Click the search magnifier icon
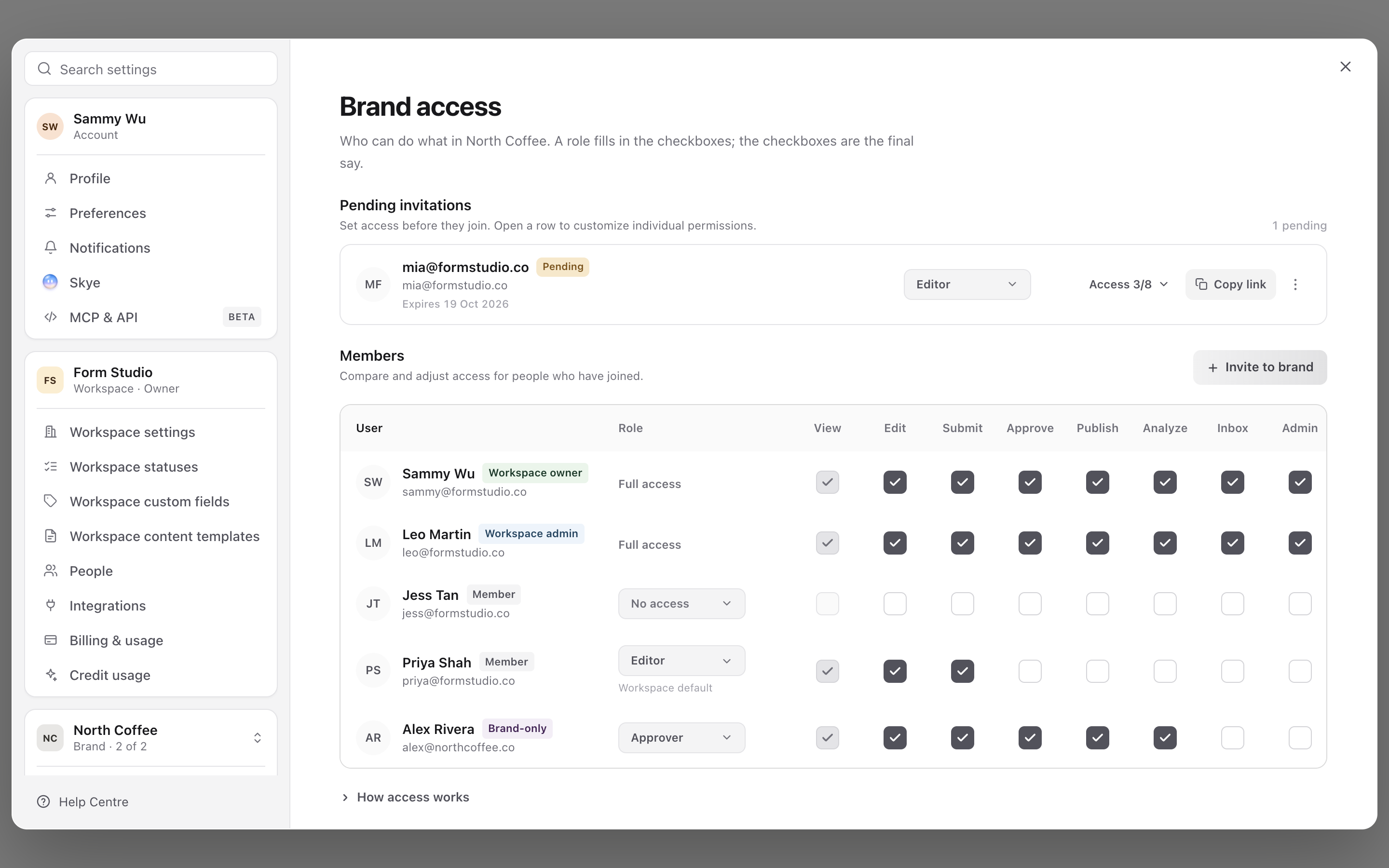1389x868 pixels. point(44,69)
